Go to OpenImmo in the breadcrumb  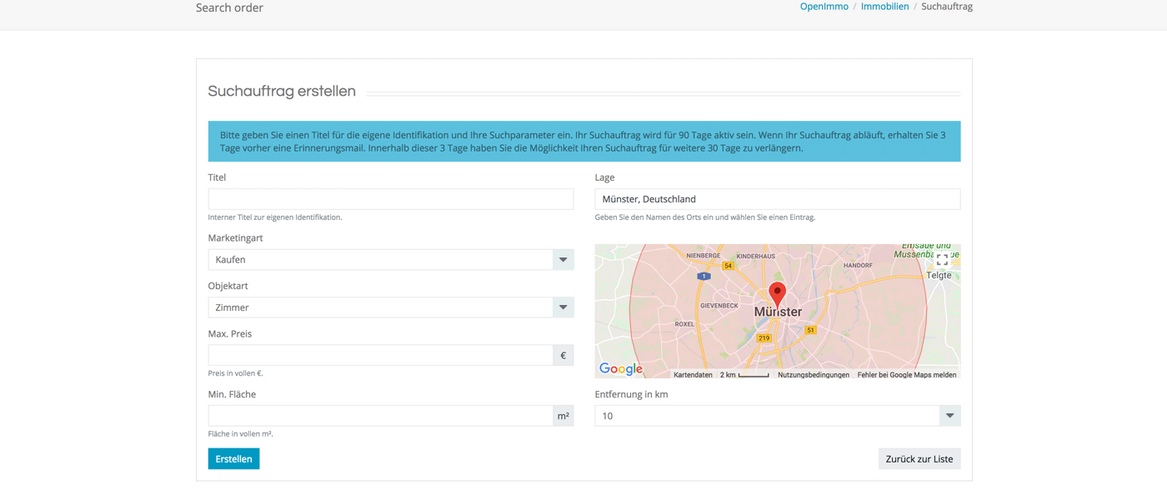[x=824, y=7]
